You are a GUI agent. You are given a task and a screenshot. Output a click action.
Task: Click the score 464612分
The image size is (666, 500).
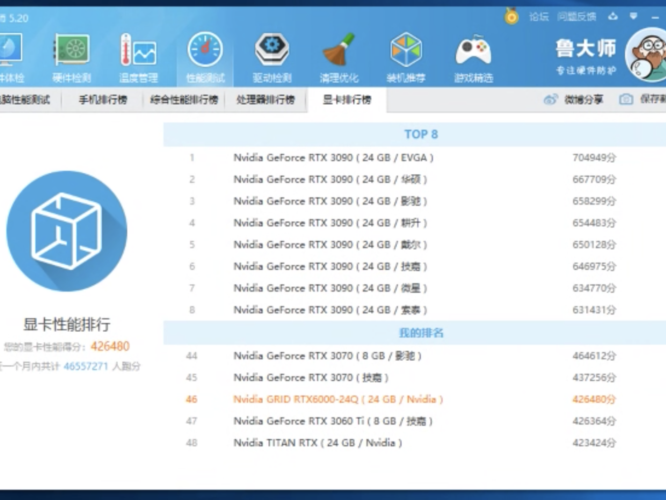click(594, 356)
